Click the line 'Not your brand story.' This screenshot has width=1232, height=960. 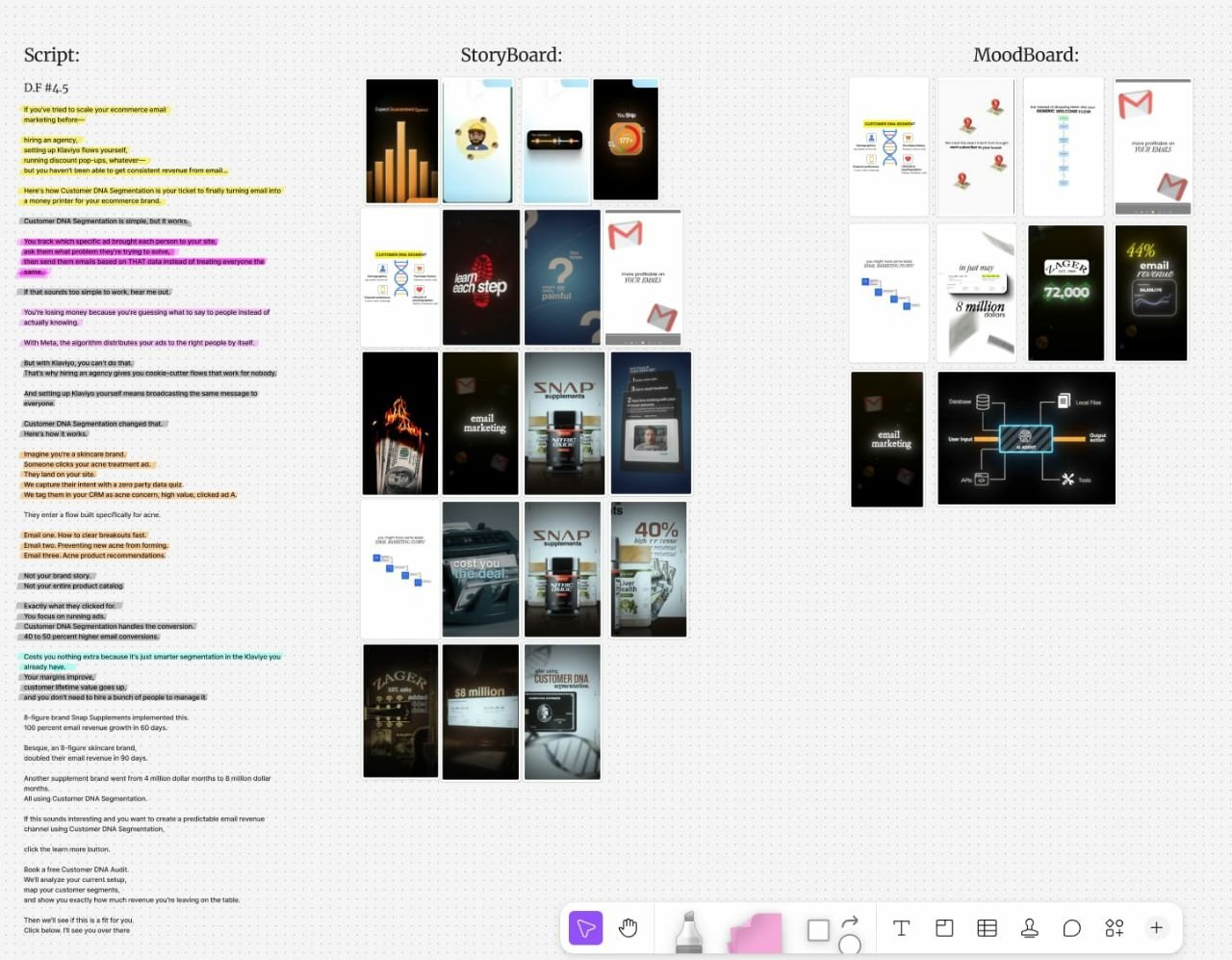57,576
